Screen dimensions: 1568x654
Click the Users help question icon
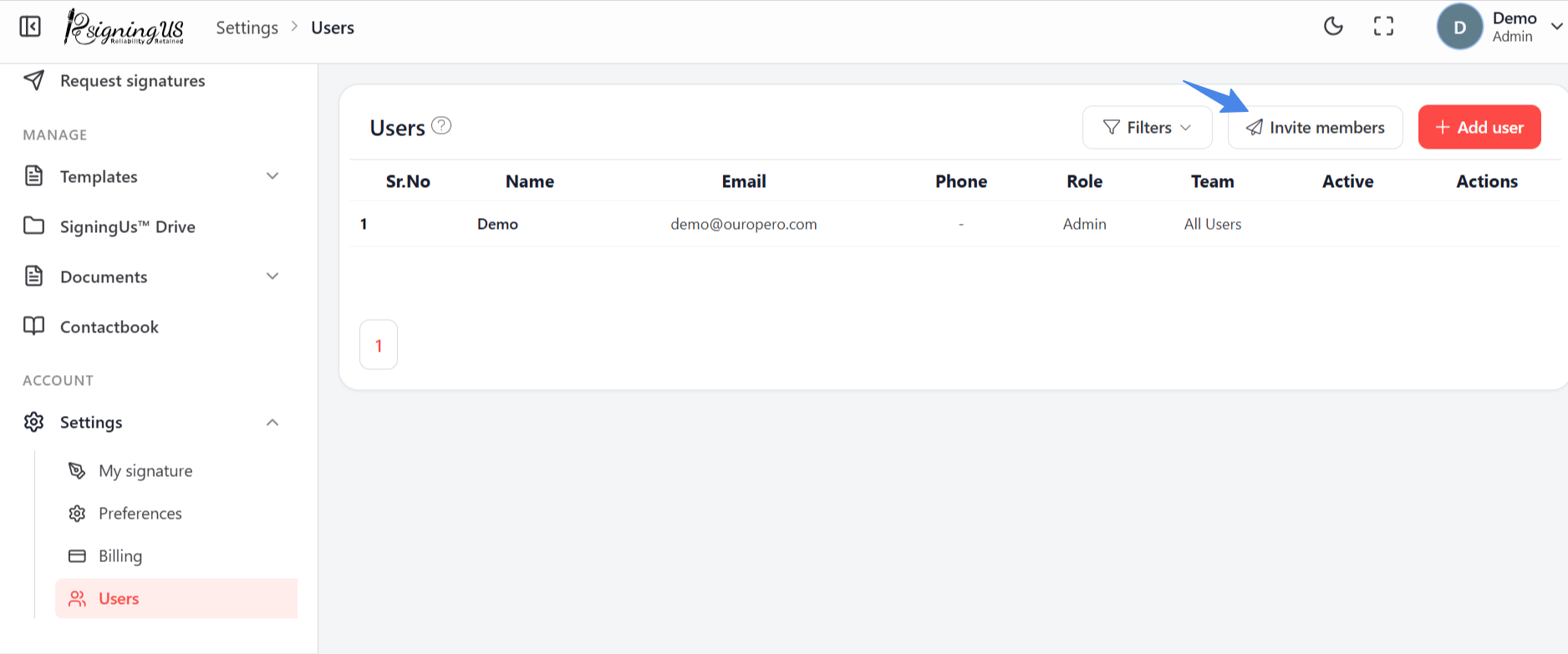click(x=441, y=125)
